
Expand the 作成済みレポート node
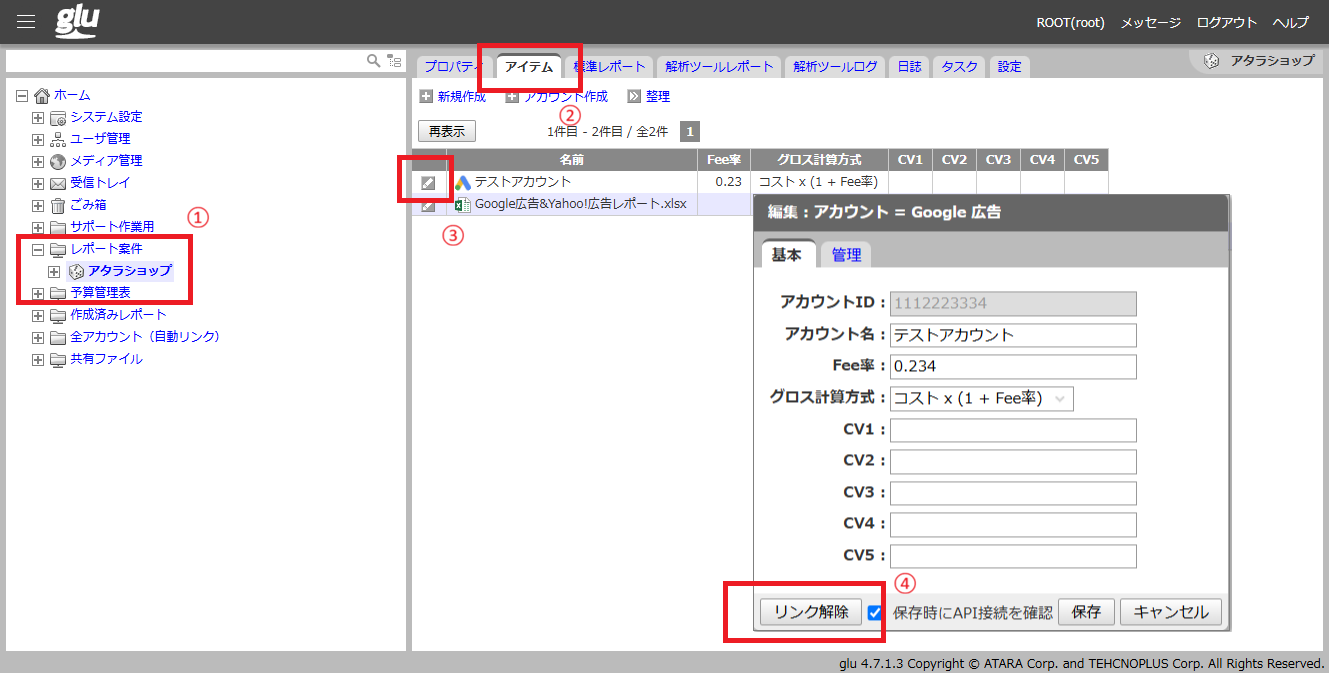click(x=38, y=316)
